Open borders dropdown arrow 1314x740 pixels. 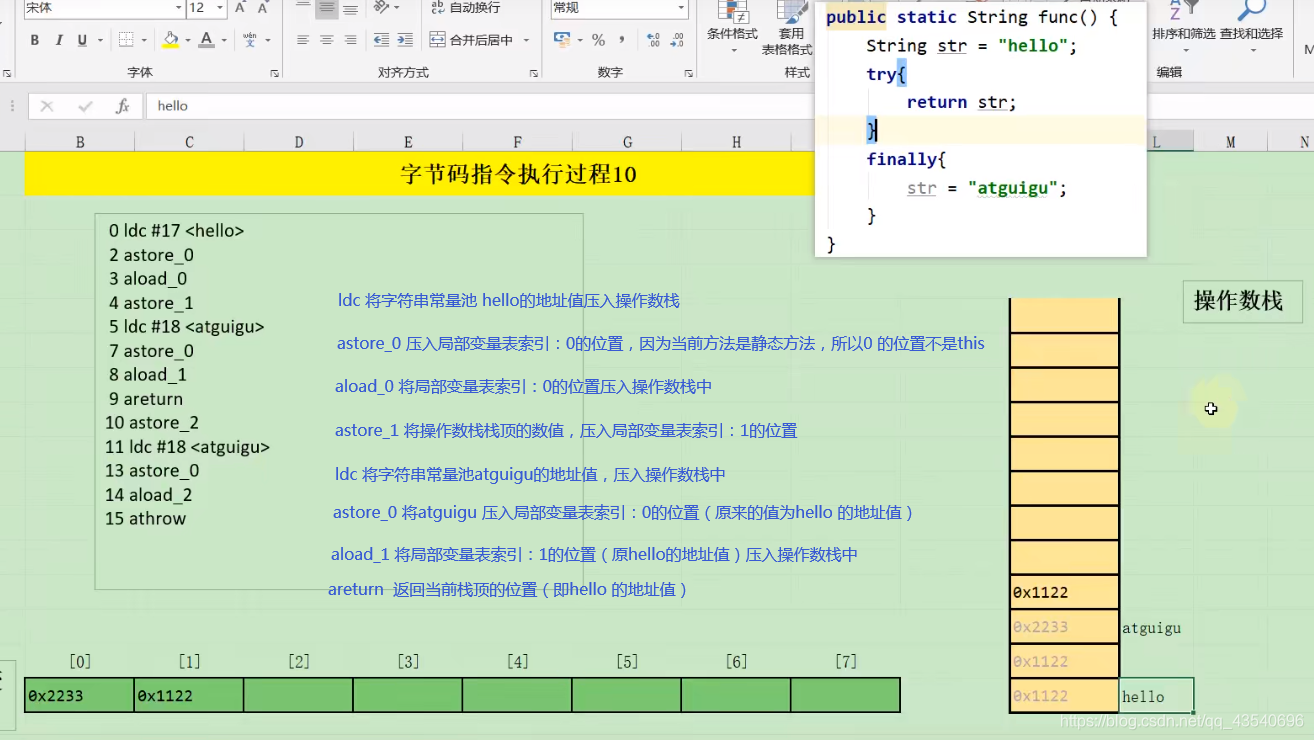pos(145,40)
